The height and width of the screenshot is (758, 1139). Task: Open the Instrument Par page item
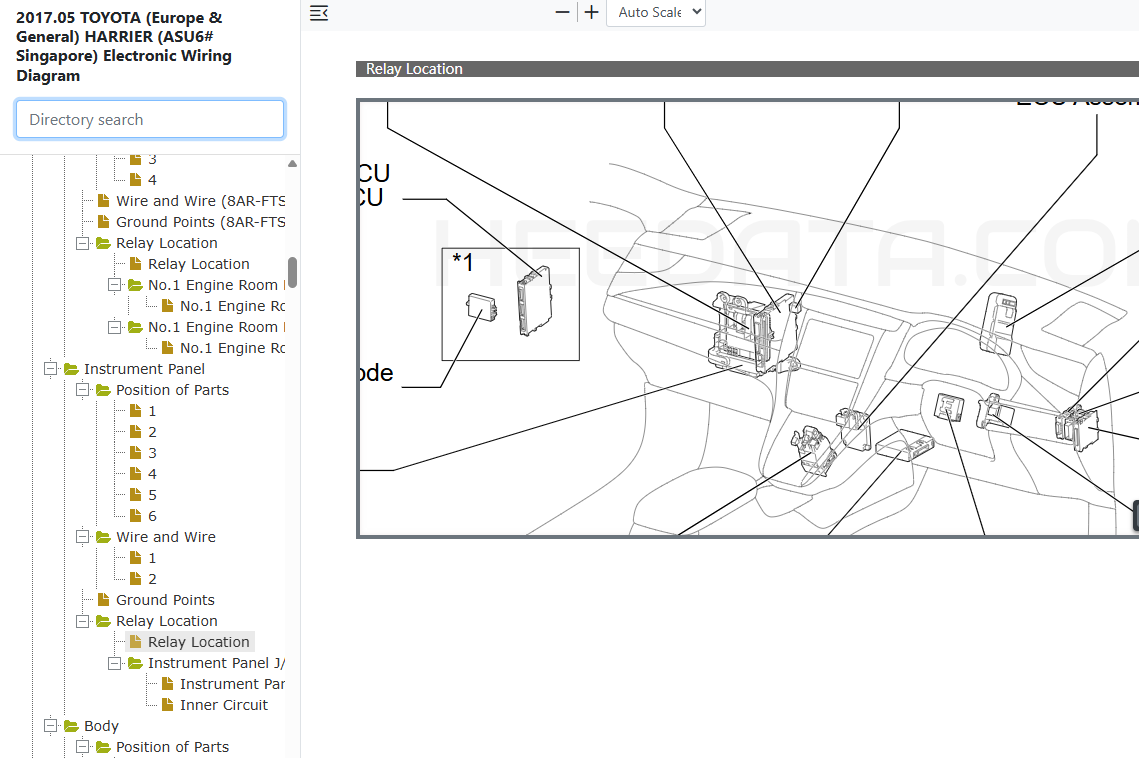[x=232, y=684]
